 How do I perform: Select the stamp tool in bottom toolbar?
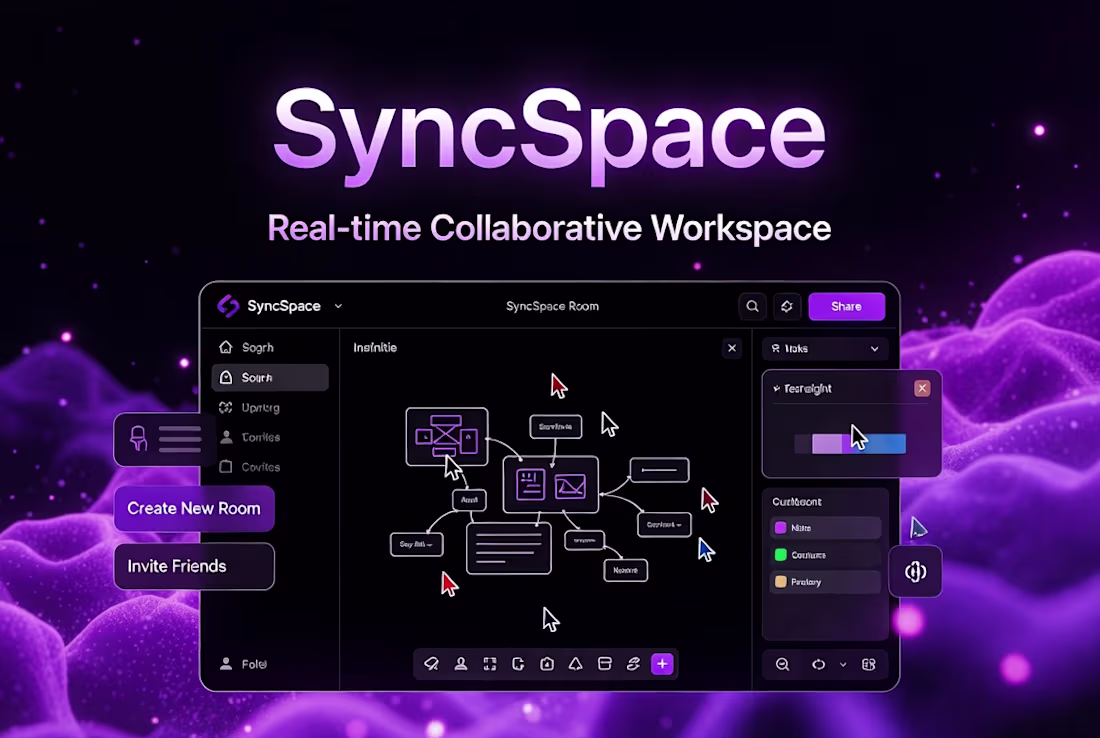pyautogui.click(x=461, y=664)
